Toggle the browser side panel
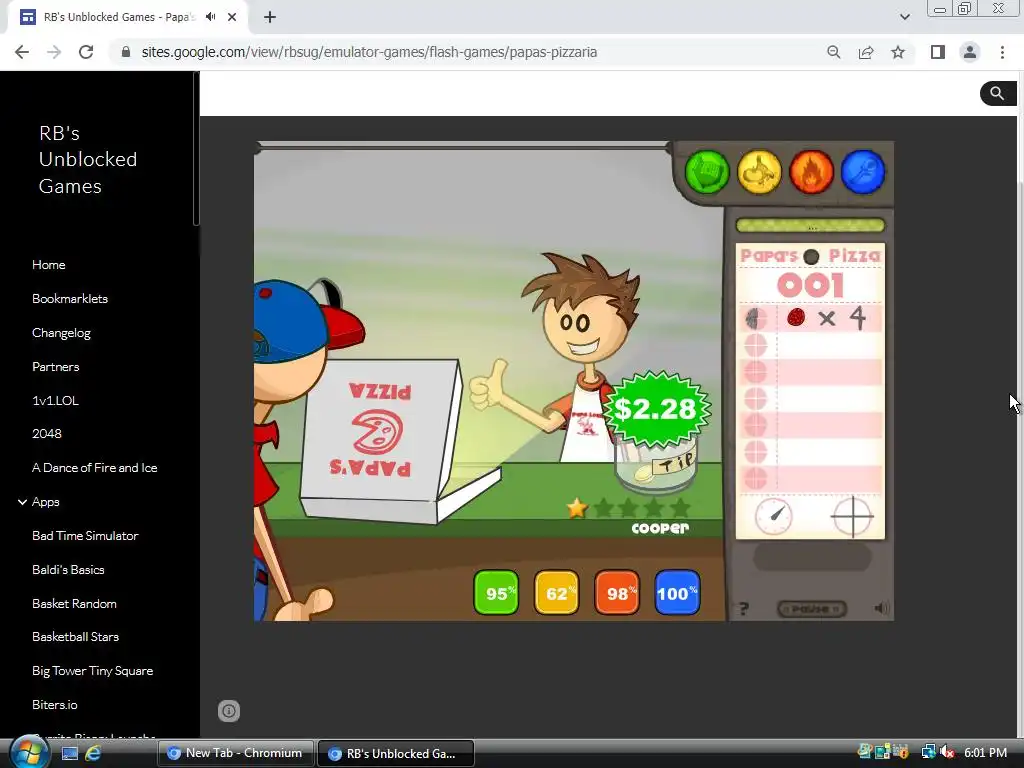The image size is (1024, 768). point(938,52)
